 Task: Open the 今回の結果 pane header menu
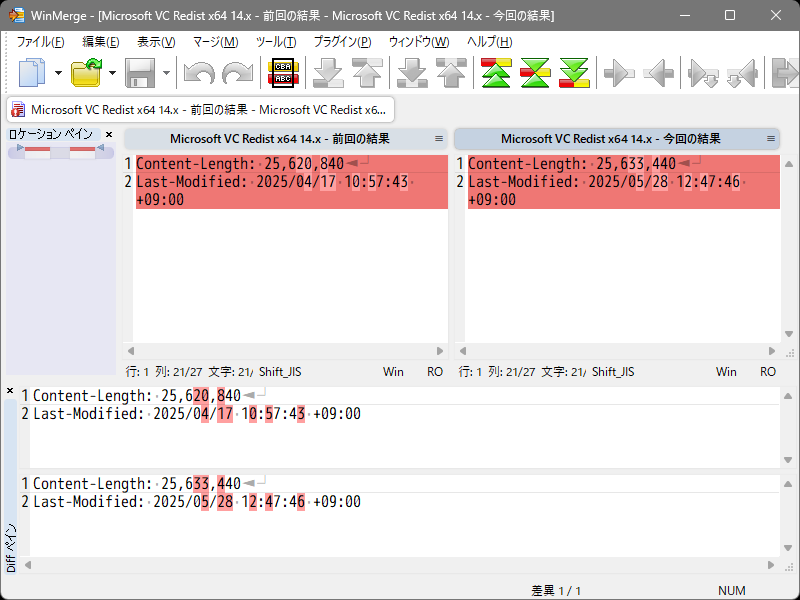click(771, 139)
